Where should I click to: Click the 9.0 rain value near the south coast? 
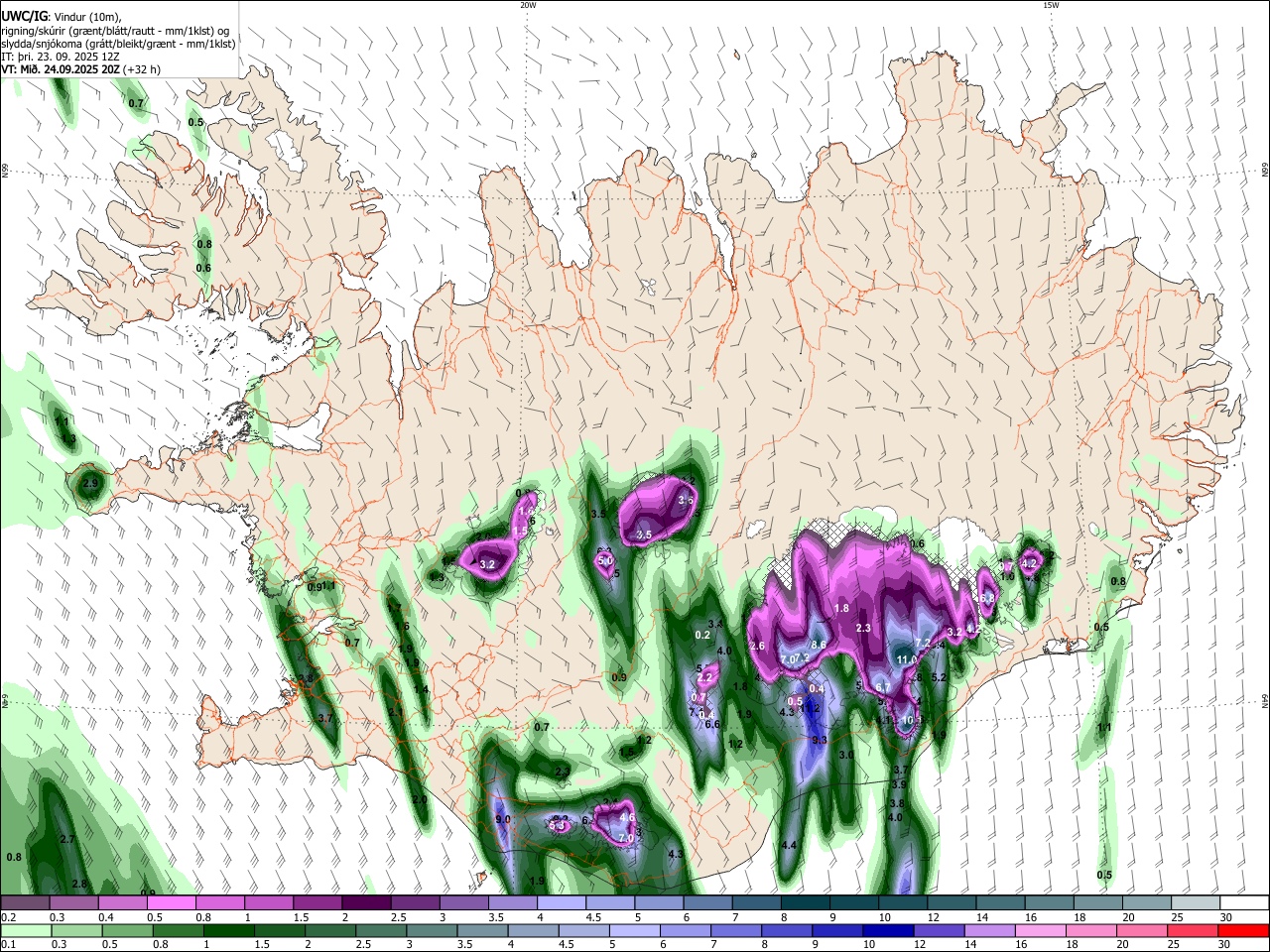pyautogui.click(x=502, y=819)
